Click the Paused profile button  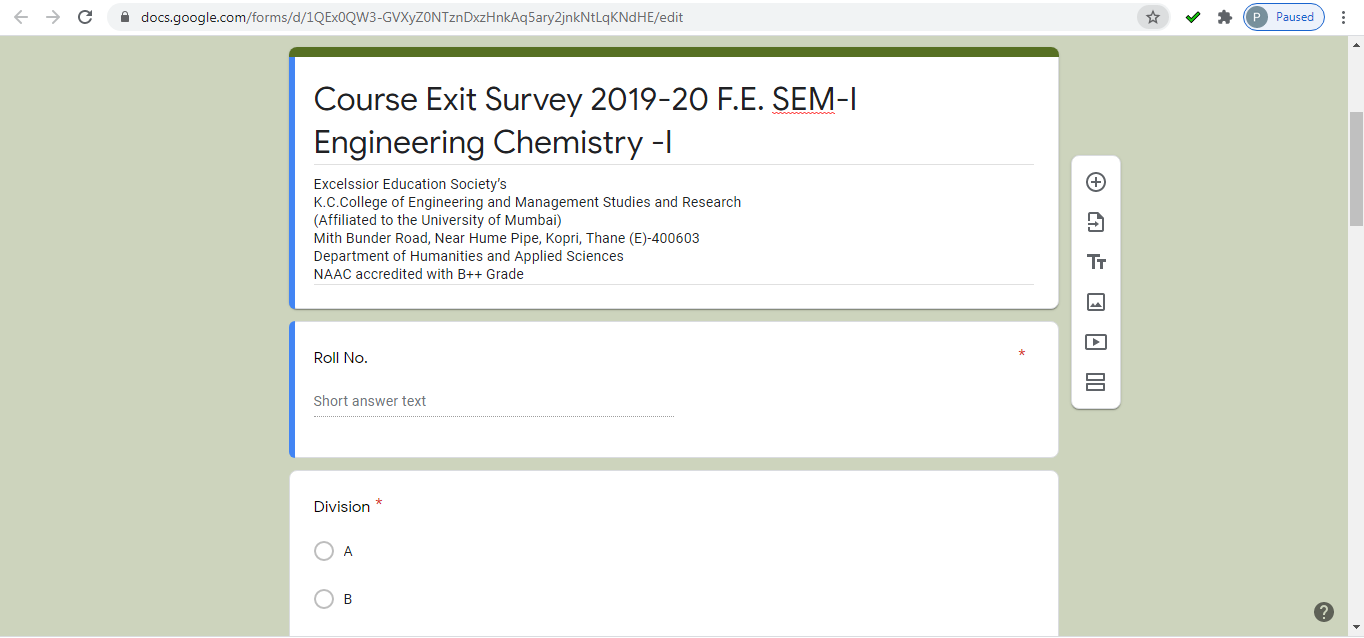(x=1284, y=17)
